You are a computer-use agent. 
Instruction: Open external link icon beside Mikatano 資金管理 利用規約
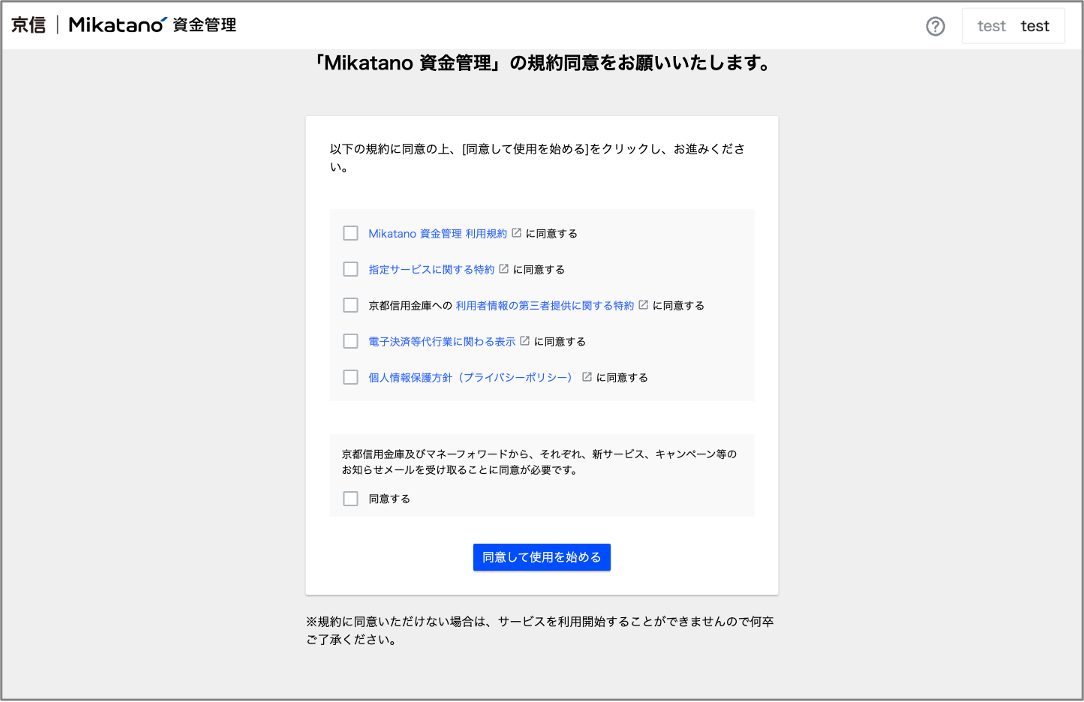pyautogui.click(x=516, y=233)
